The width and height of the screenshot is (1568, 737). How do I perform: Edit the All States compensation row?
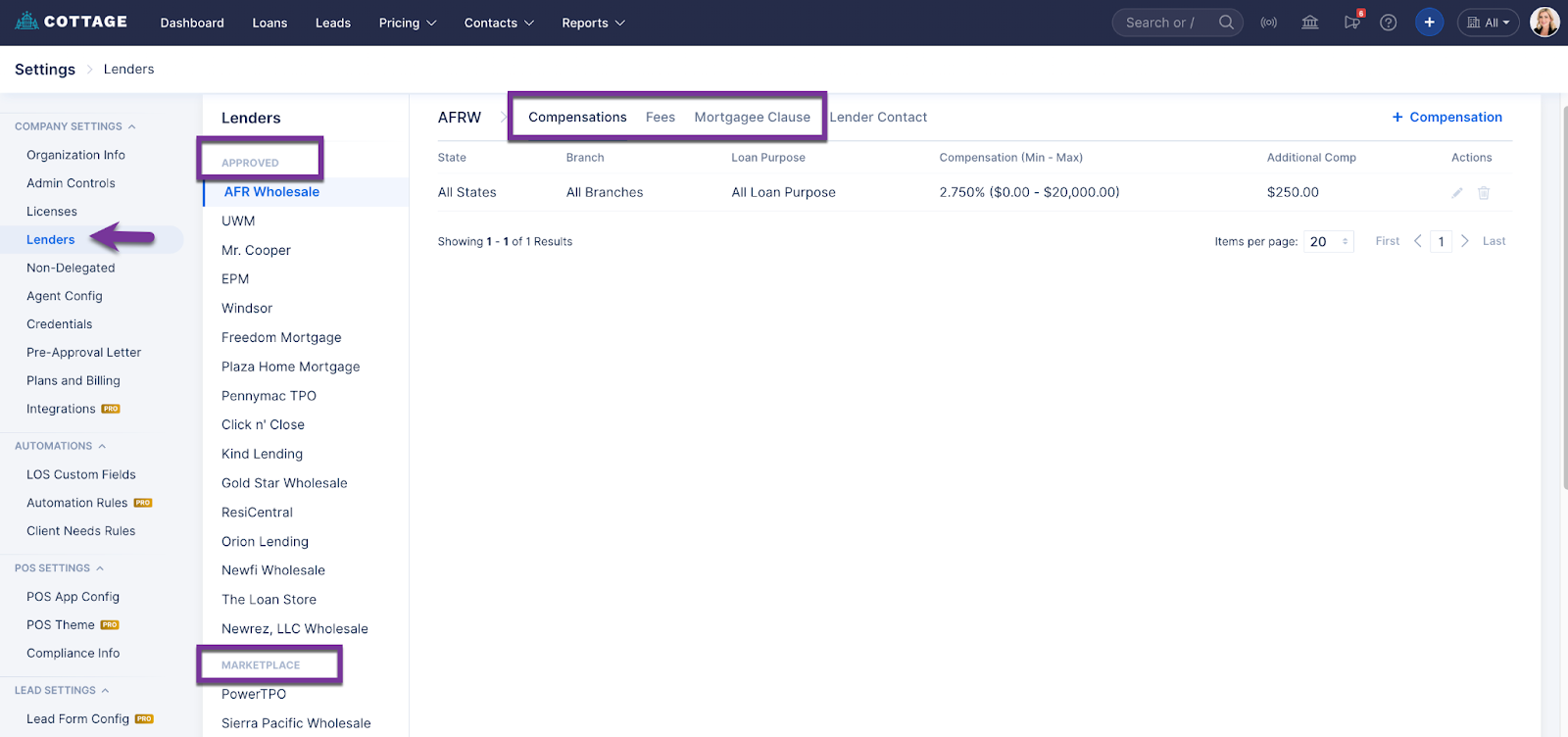coord(1457,193)
